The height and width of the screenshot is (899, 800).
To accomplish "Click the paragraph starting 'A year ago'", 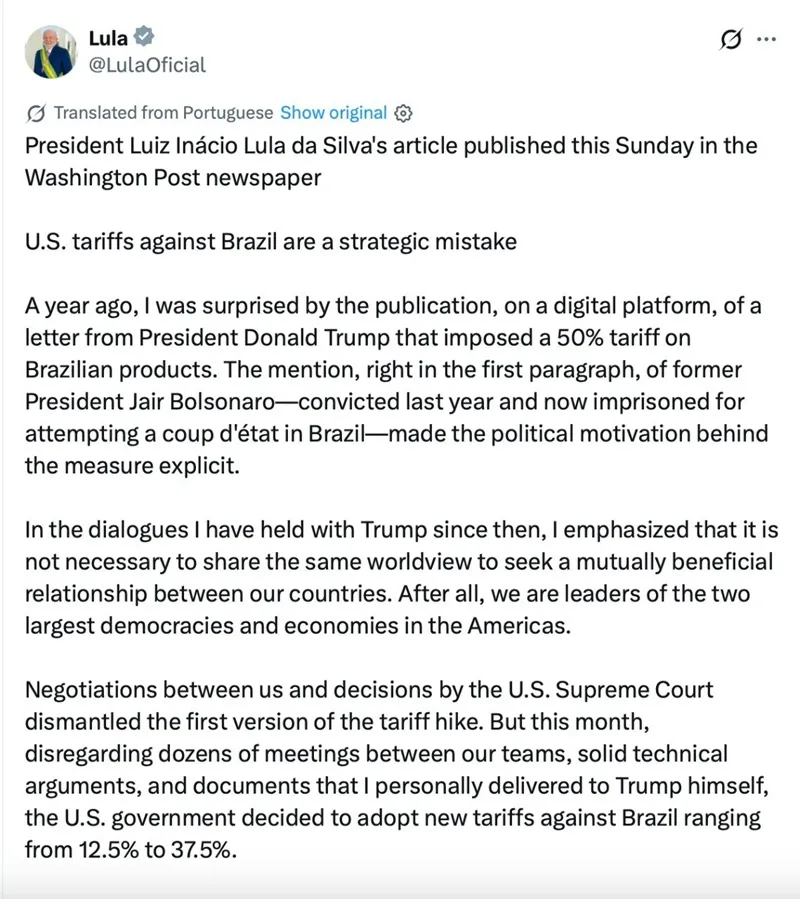I will (396, 385).
